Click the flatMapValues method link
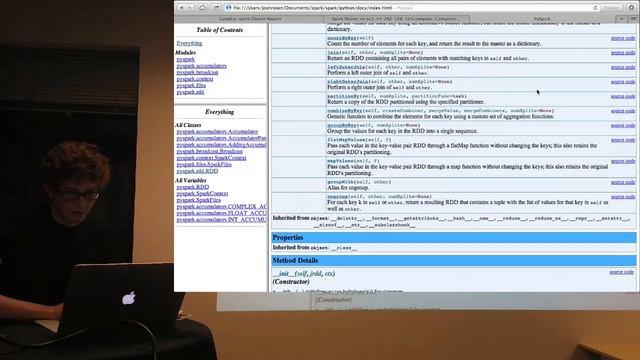The image size is (640, 360). pyautogui.click(x=346, y=140)
